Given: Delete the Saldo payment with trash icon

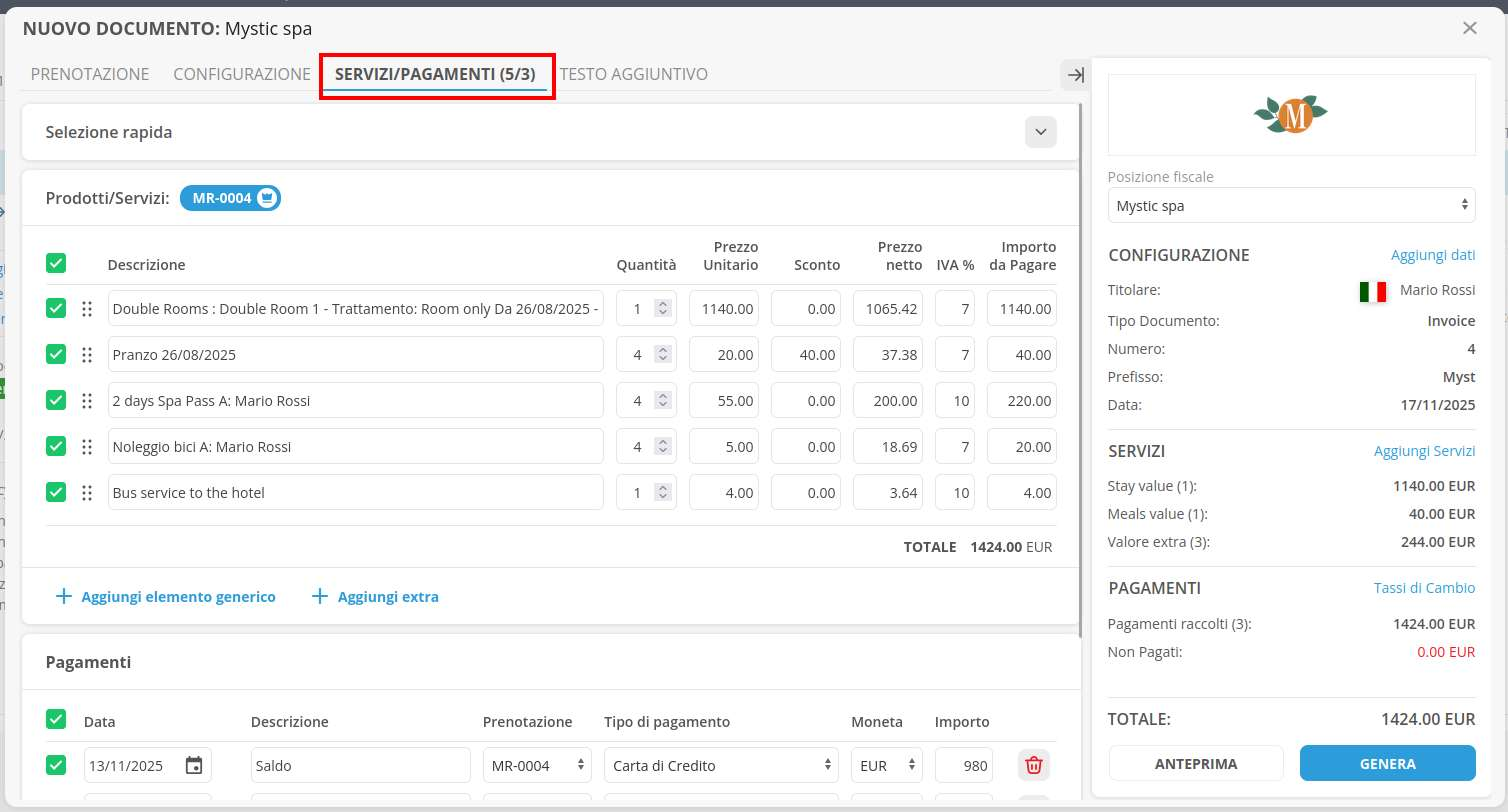Looking at the screenshot, I should pos(1034,766).
